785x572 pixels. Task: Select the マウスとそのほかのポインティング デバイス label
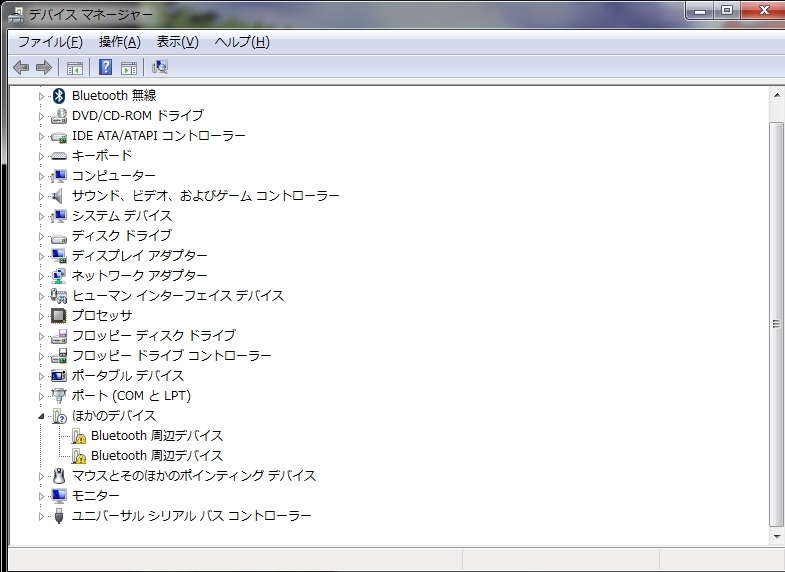pyautogui.click(x=194, y=476)
